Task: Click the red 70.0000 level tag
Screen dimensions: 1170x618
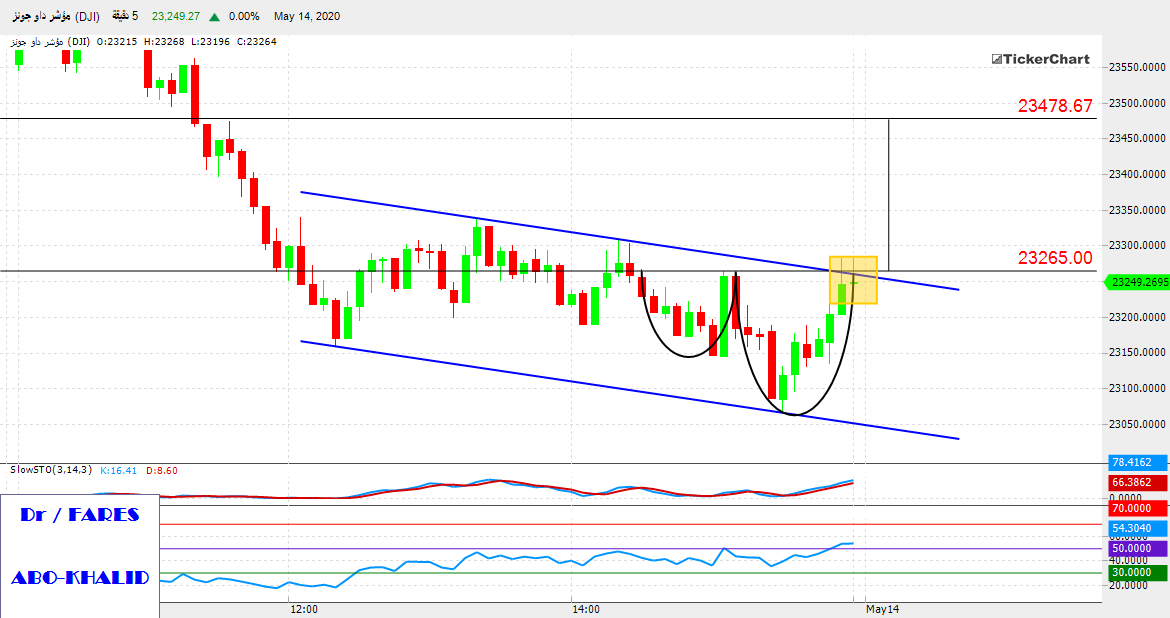Action: pyautogui.click(x=1138, y=508)
